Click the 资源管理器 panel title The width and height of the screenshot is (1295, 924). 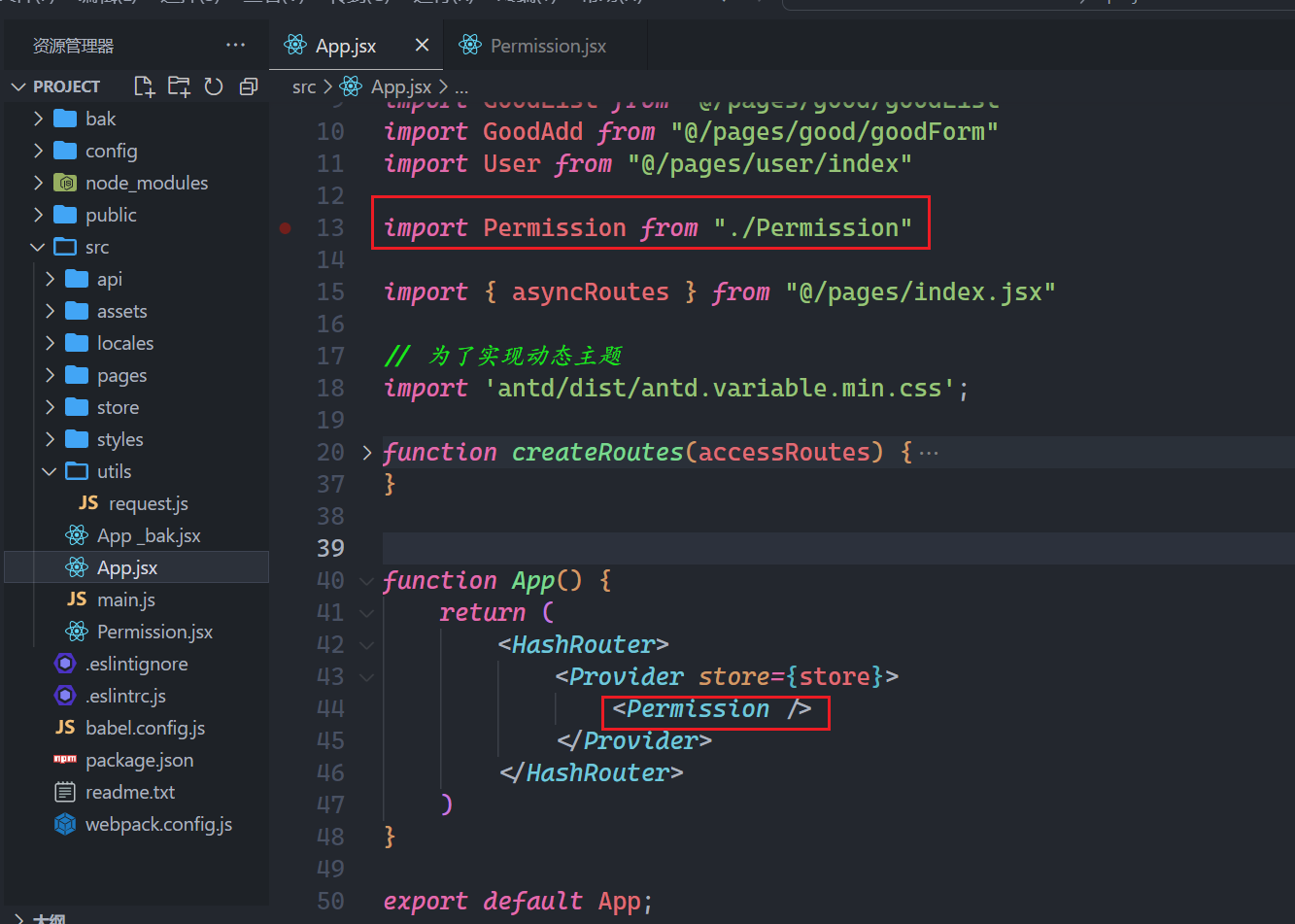click(73, 46)
